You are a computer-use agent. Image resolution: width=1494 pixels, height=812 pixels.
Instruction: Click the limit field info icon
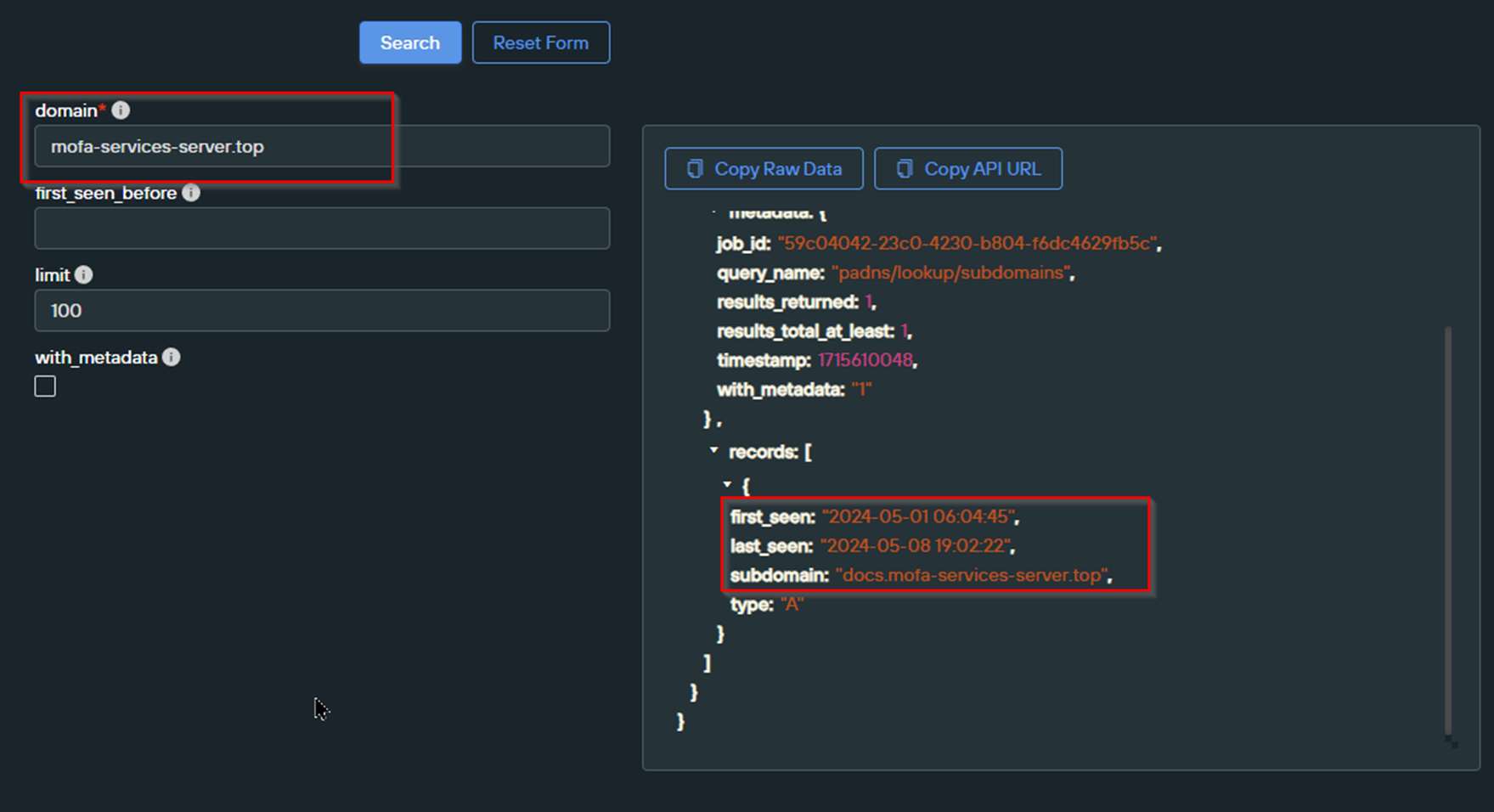click(83, 275)
